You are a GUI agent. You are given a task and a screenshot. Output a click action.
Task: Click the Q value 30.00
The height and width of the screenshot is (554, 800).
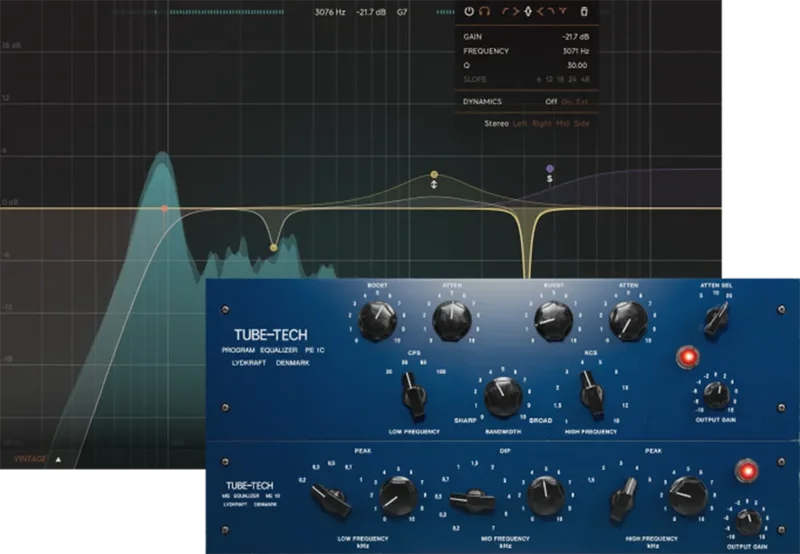tap(577, 65)
